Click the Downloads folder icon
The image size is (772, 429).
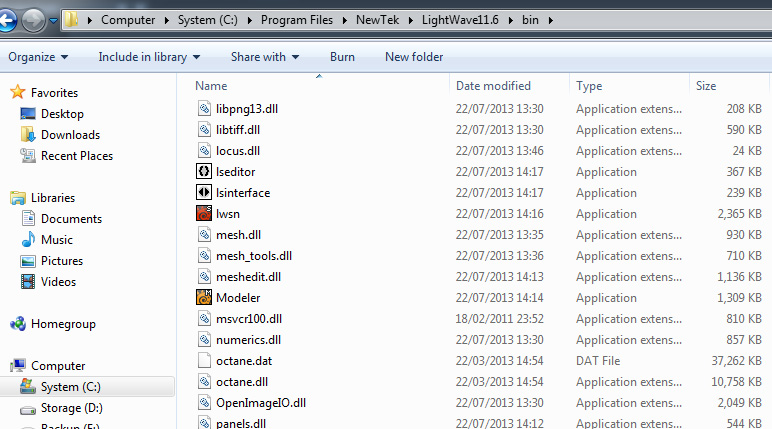(28, 134)
